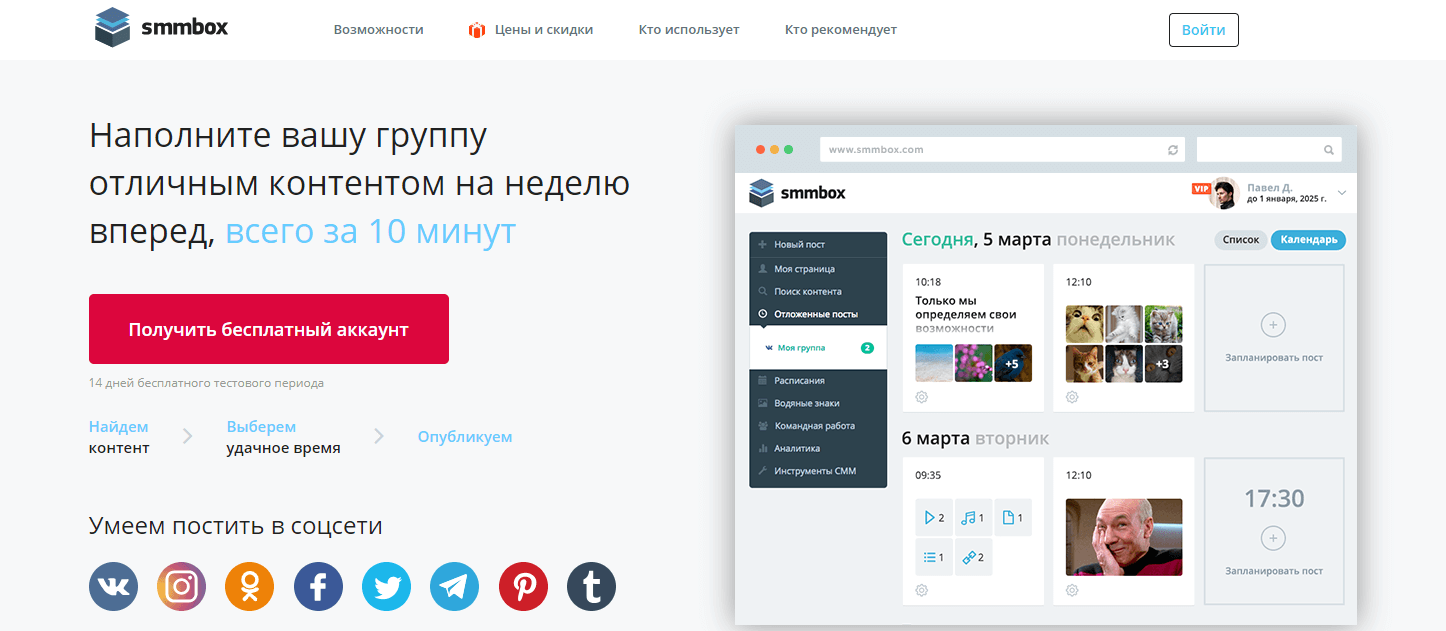Expand the Павел Д. profile dropdown arrow

click(1342, 192)
